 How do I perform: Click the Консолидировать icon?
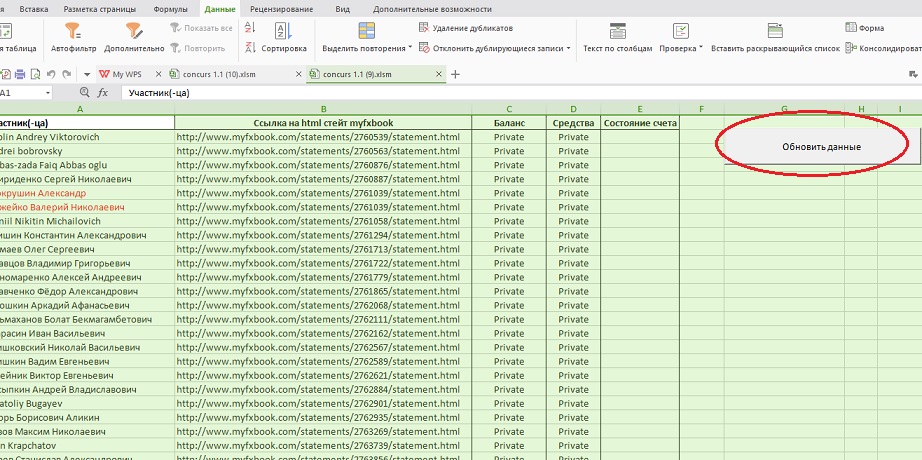(x=851, y=48)
